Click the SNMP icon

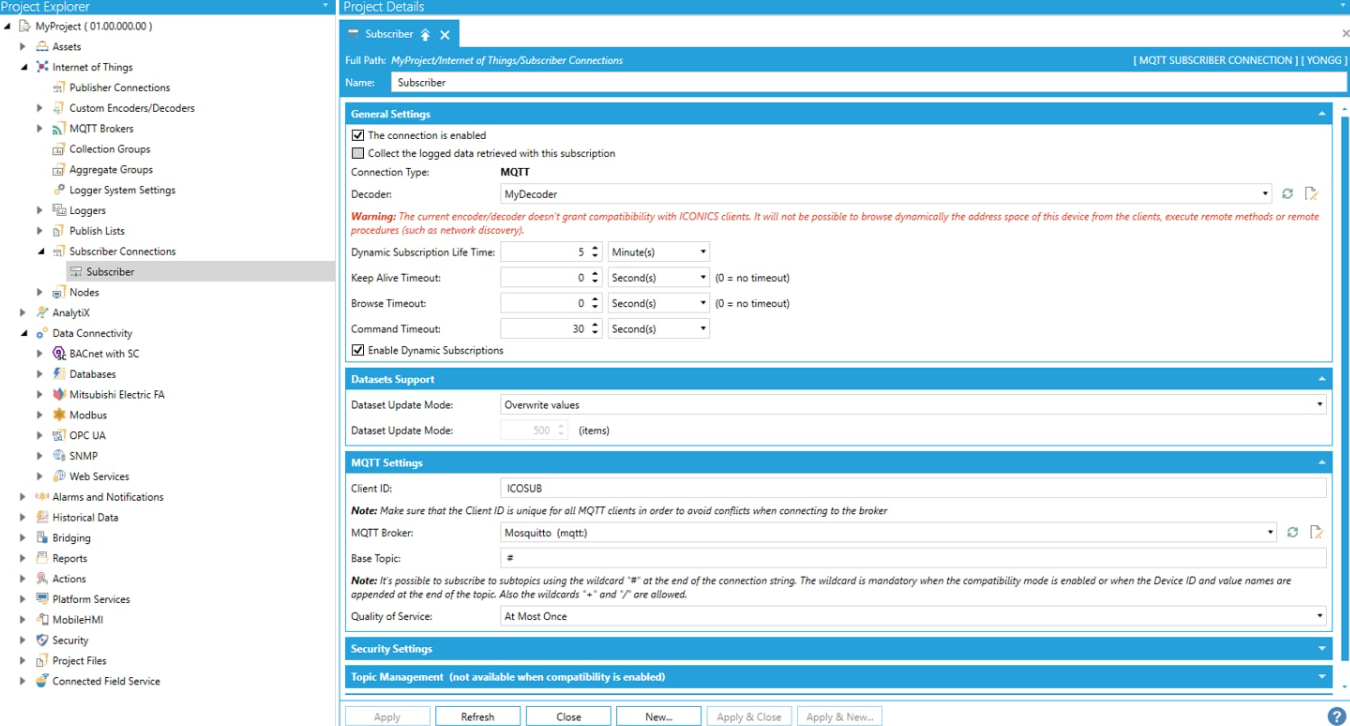[59, 456]
